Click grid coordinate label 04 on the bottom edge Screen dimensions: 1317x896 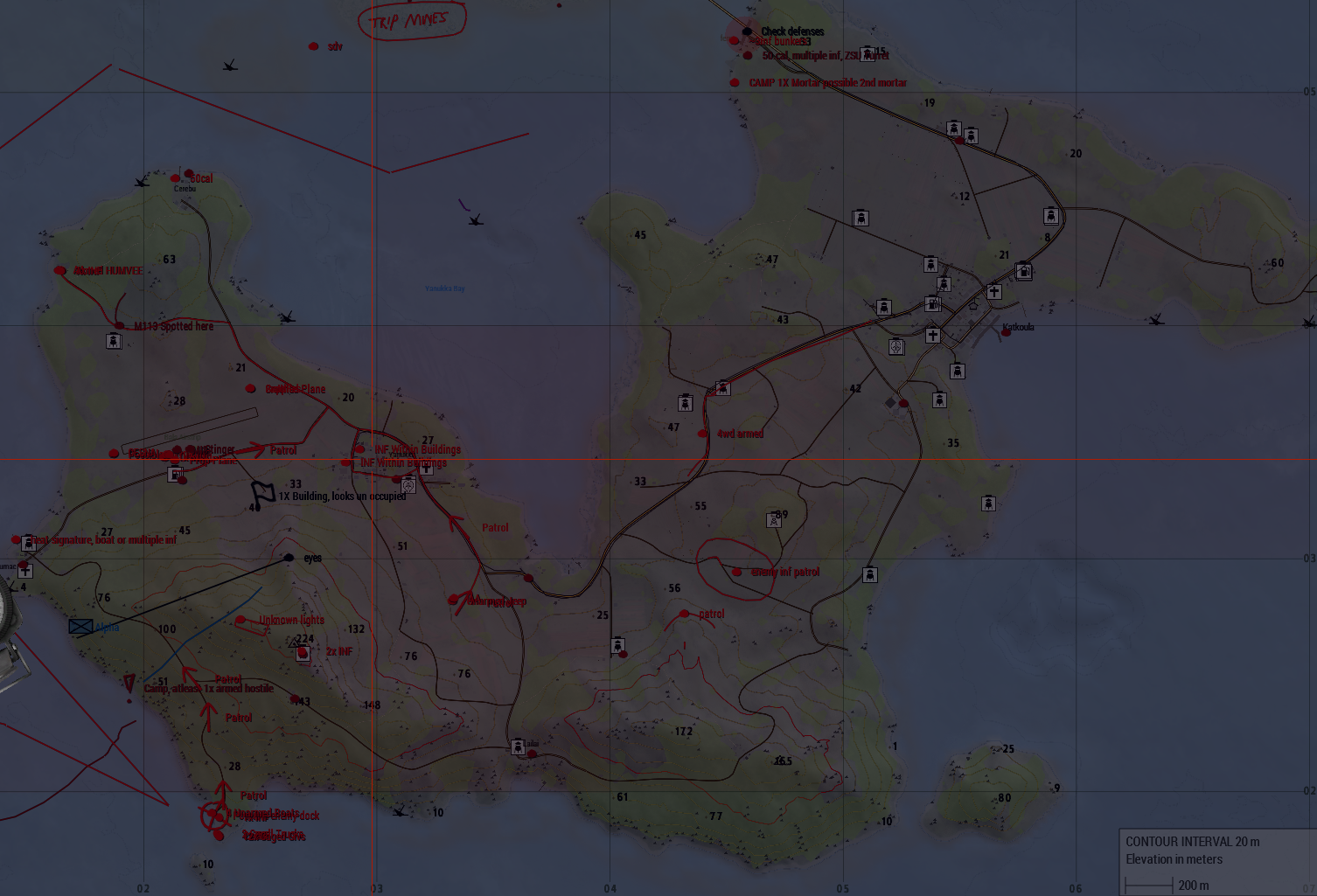(x=610, y=889)
